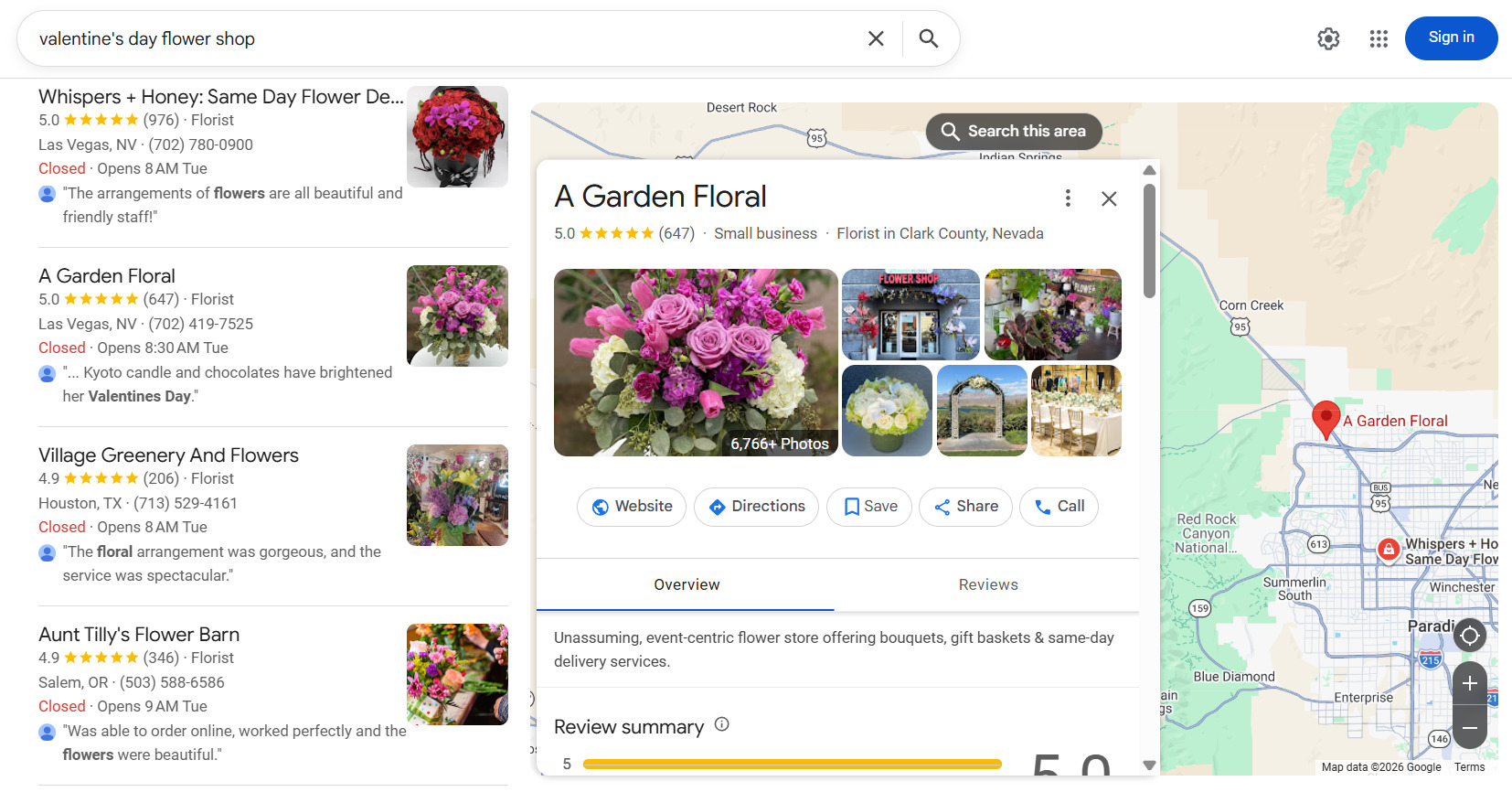Open map Terms link

pyautogui.click(x=1469, y=767)
